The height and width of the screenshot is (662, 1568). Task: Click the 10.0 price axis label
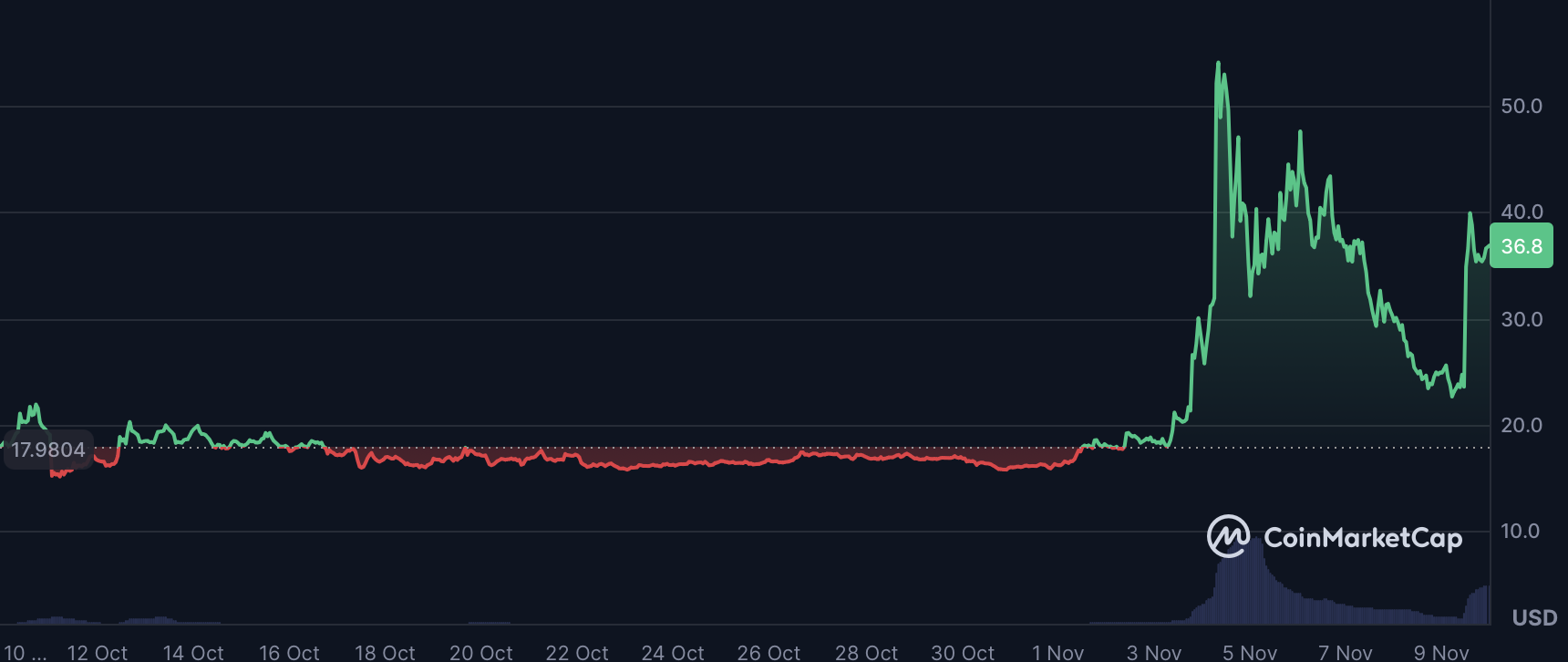point(1522,531)
